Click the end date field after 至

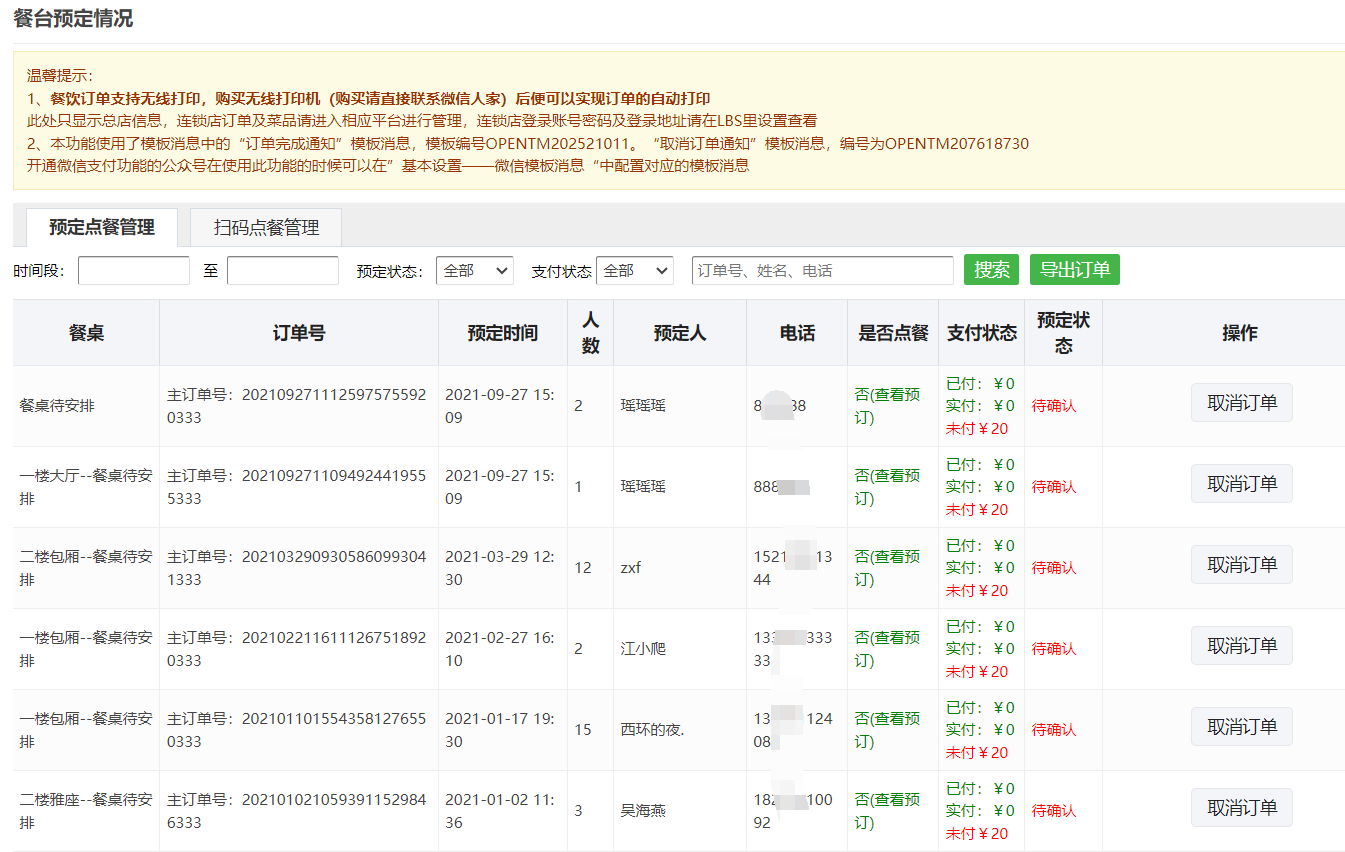click(x=283, y=271)
